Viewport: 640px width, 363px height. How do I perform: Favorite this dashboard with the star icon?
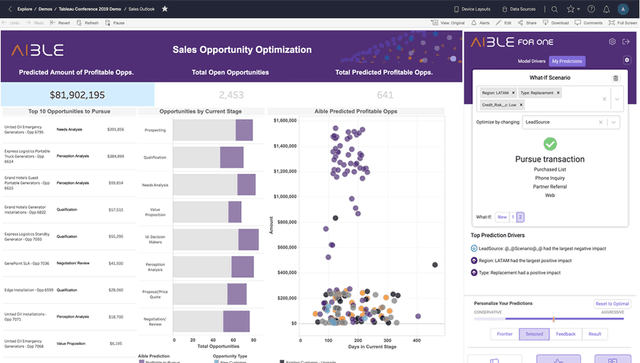[x=164, y=9]
